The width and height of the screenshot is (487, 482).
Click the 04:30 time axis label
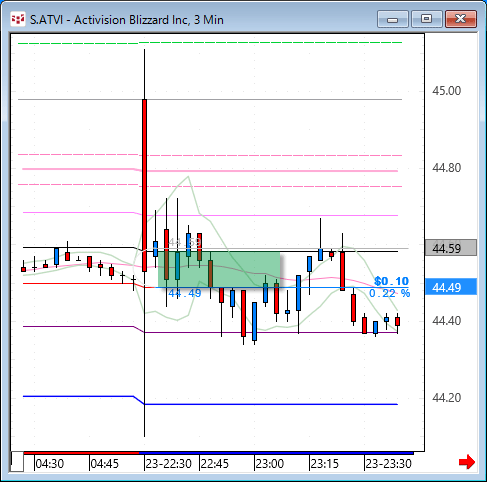[x=50, y=464]
